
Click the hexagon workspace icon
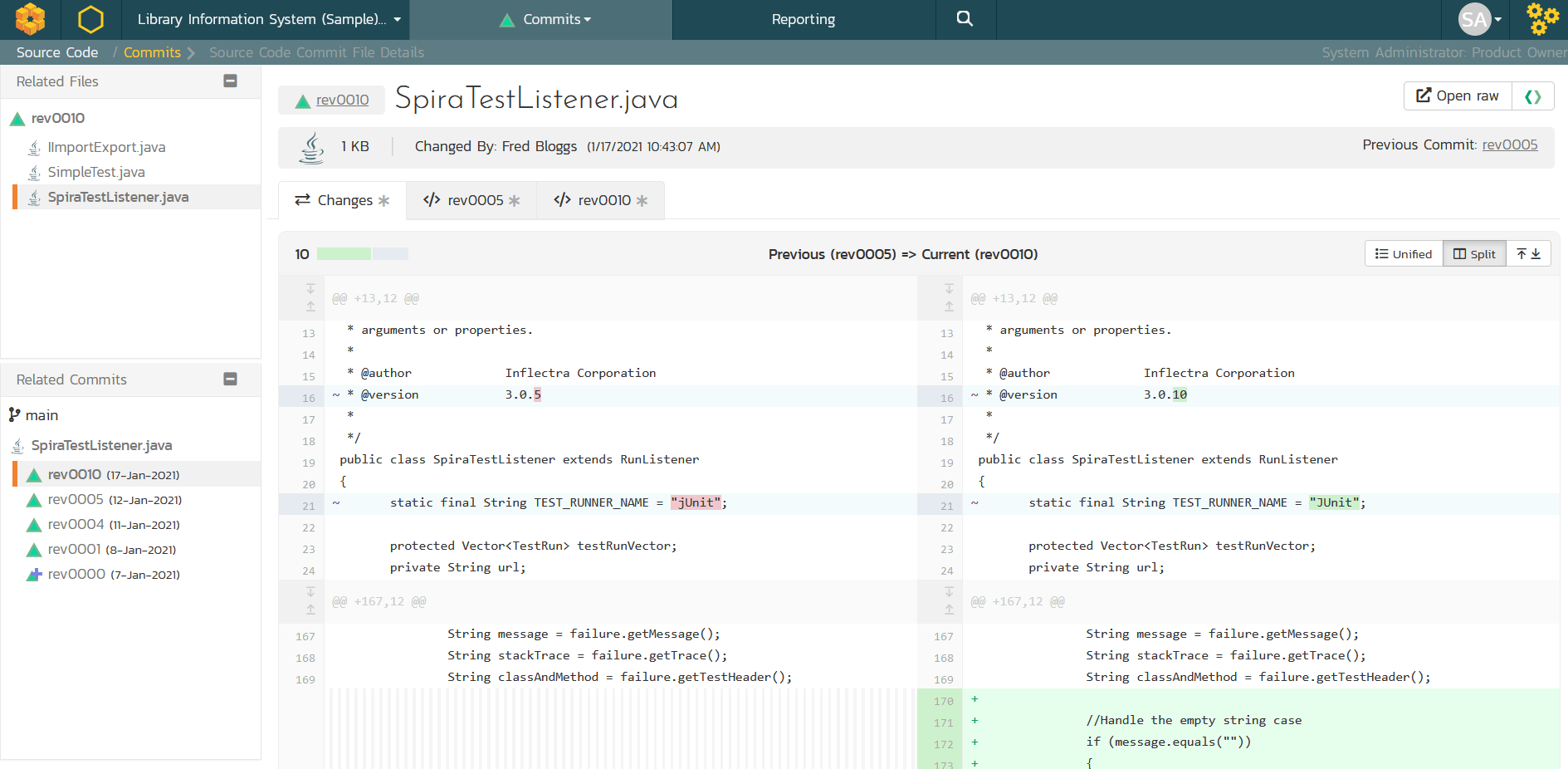pyautogui.click(x=90, y=19)
